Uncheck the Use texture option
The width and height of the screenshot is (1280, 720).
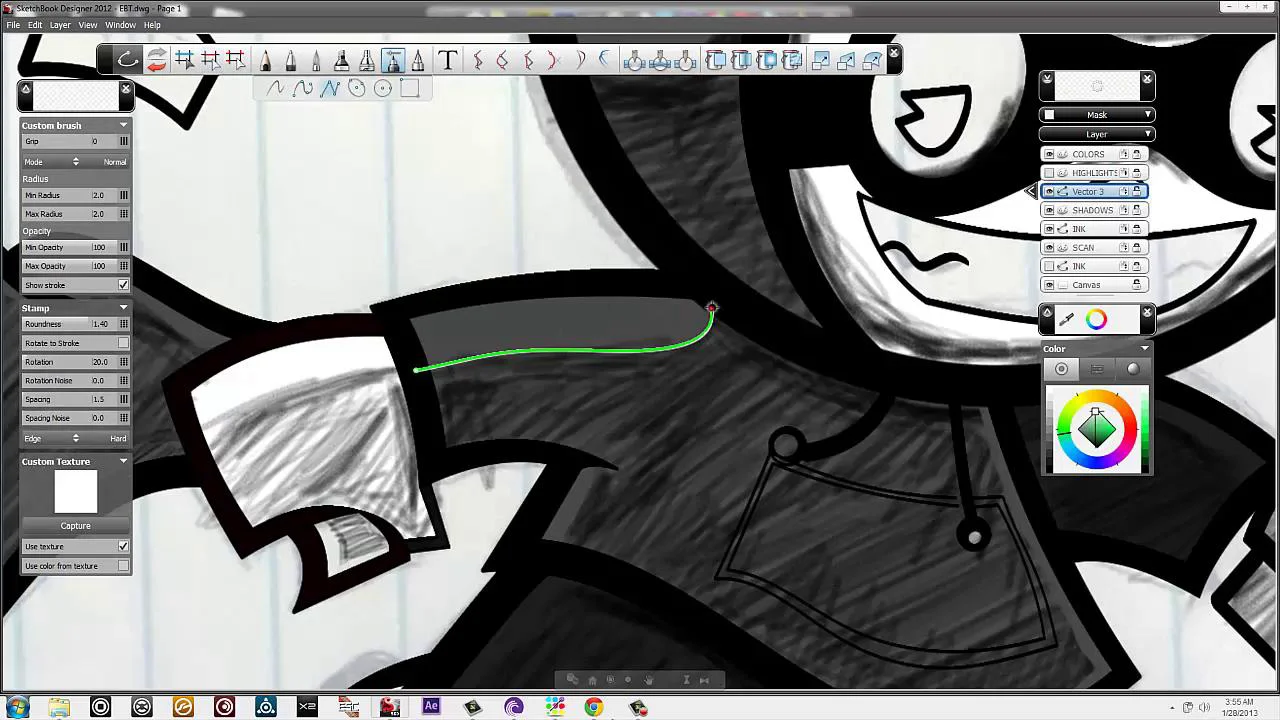(123, 547)
